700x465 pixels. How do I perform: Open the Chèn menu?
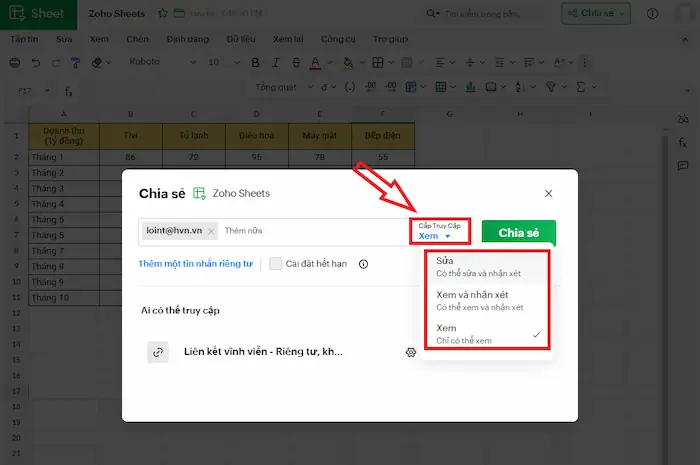pos(137,39)
